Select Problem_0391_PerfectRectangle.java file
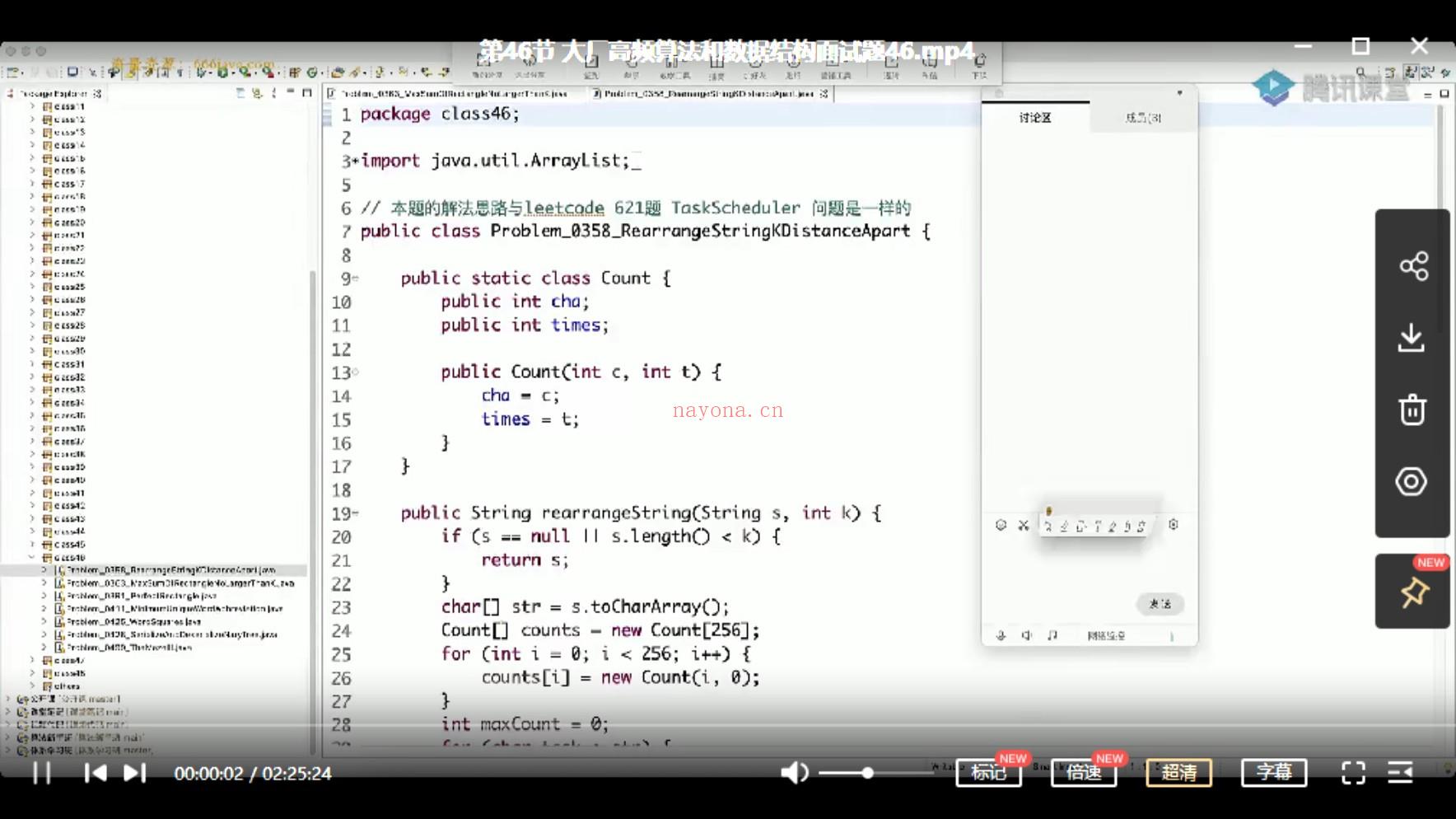This screenshot has width=1456, height=819. 141,596
